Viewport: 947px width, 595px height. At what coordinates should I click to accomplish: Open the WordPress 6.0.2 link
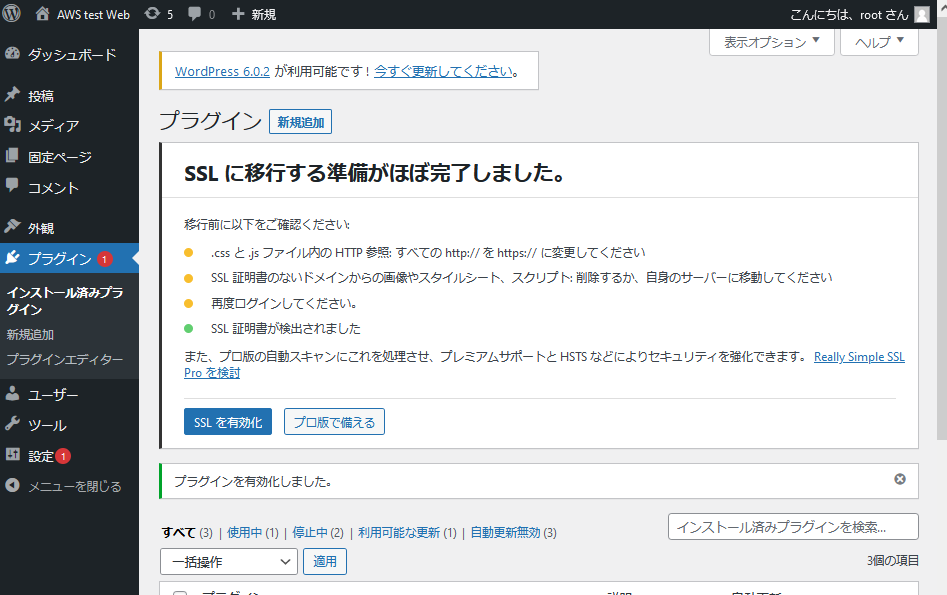[222, 71]
